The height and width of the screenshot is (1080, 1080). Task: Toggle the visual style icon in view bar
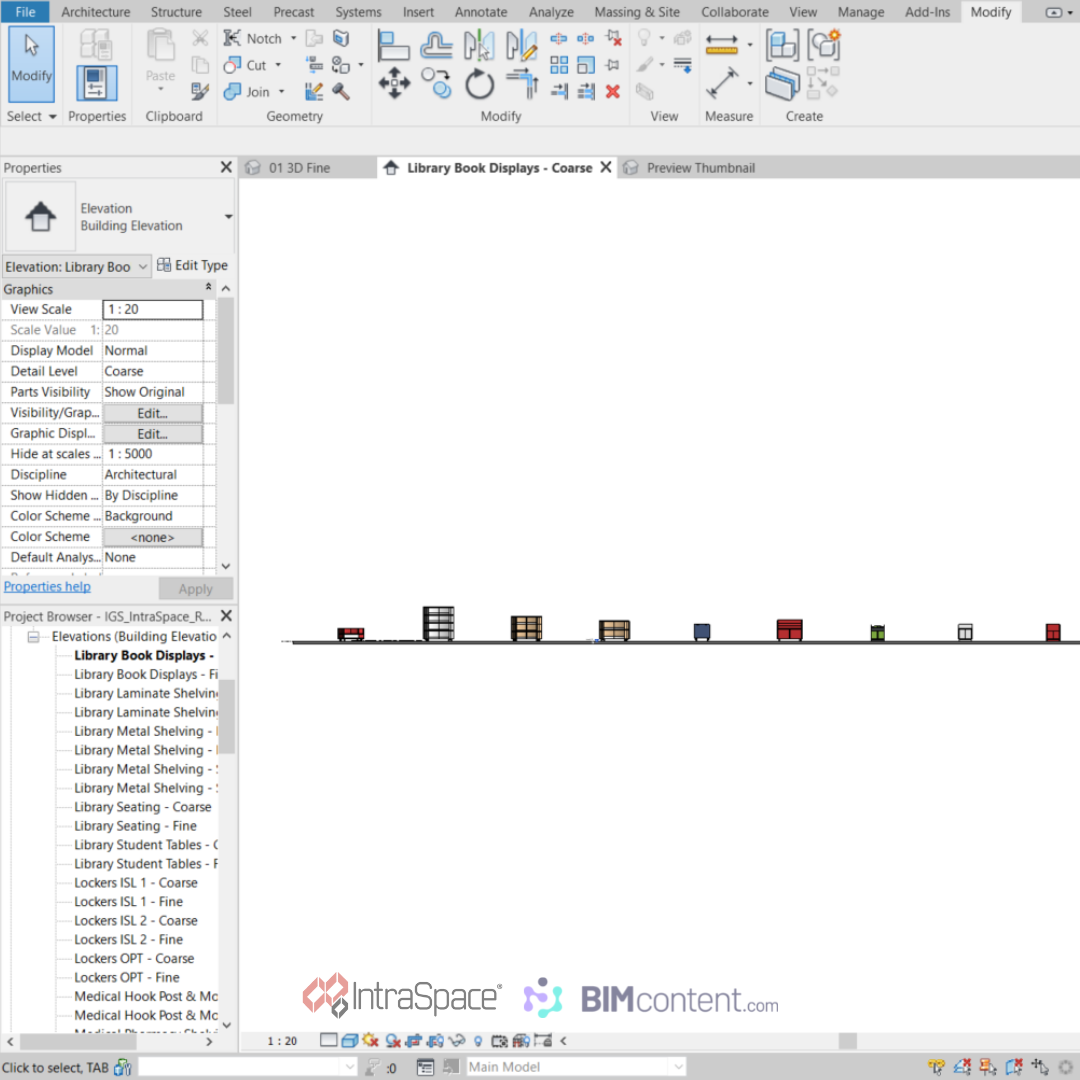[x=350, y=1040]
